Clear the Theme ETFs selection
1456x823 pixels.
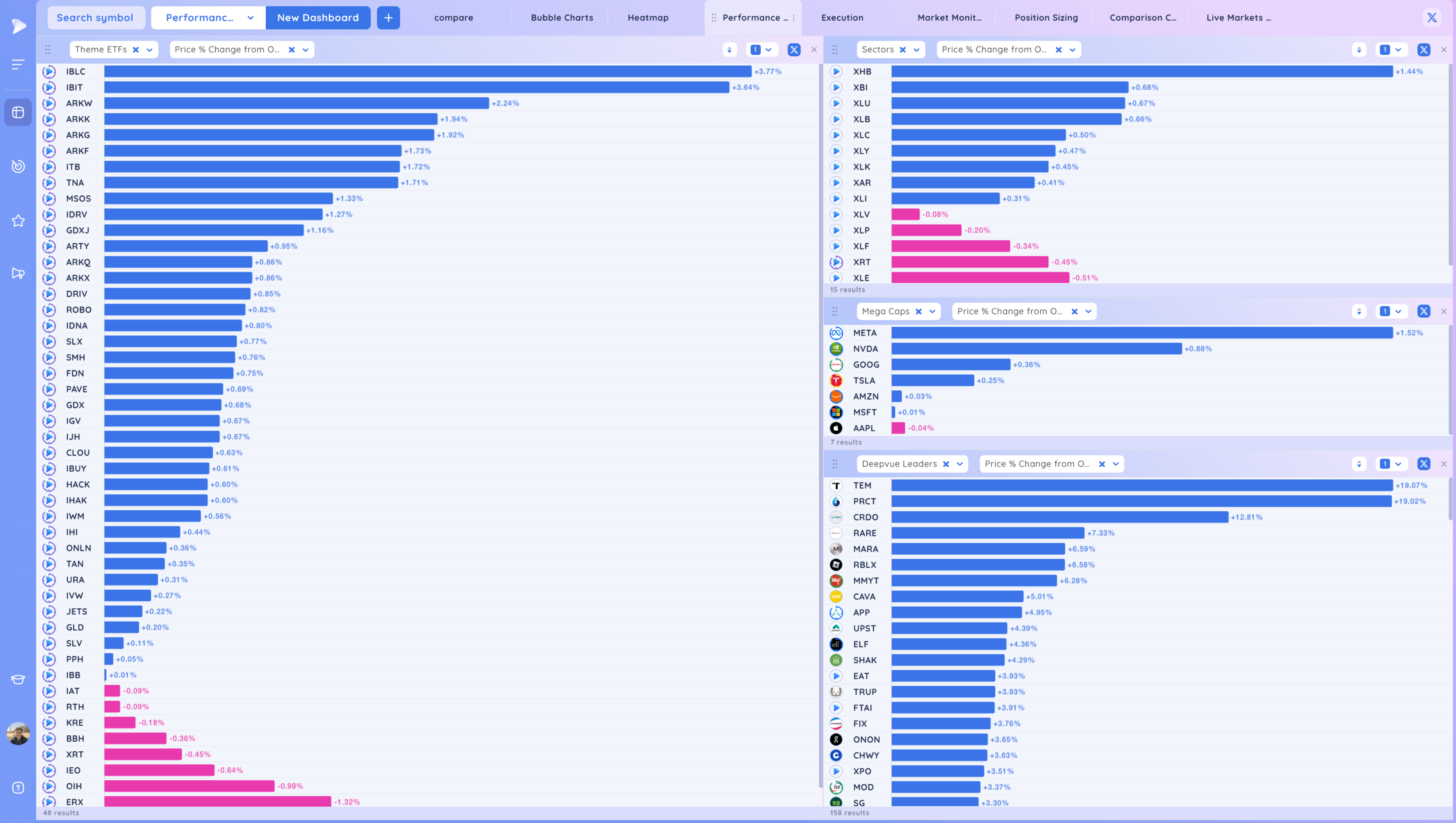pos(136,50)
